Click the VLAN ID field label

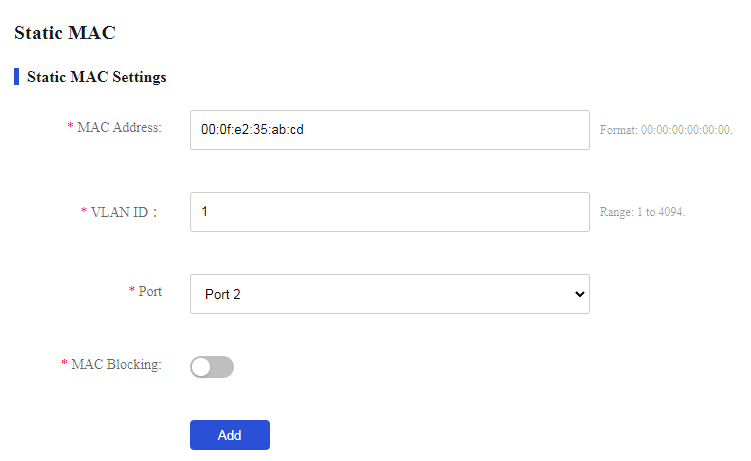124,212
